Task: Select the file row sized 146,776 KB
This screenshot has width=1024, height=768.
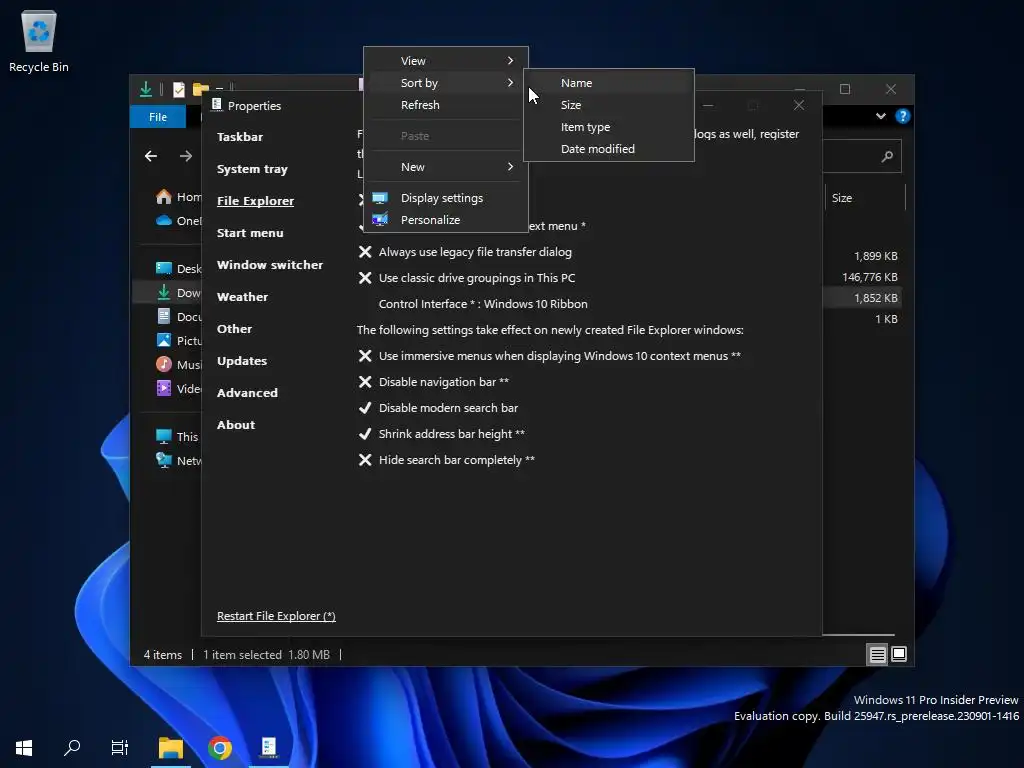Action: tap(863, 277)
